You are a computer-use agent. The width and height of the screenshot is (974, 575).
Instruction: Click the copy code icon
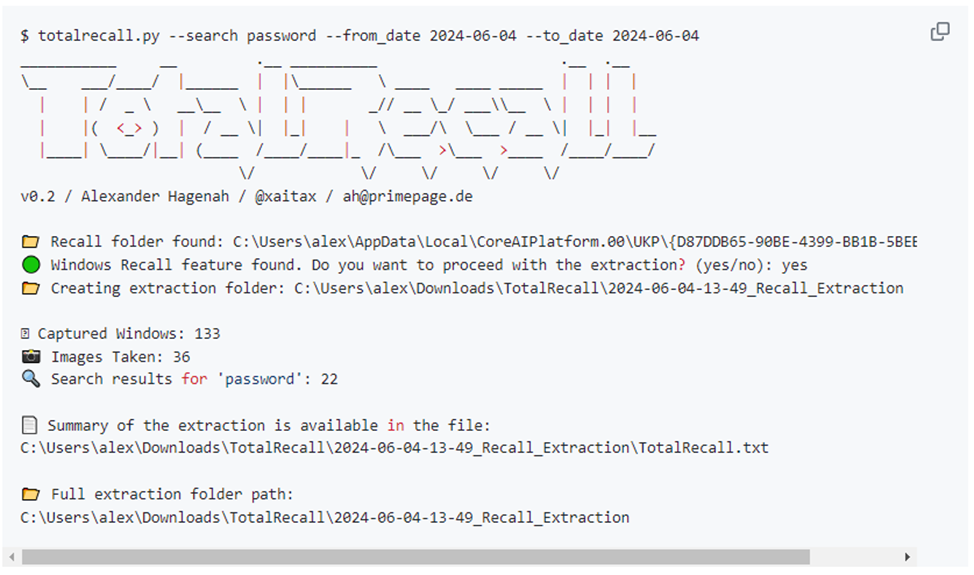coord(940,32)
